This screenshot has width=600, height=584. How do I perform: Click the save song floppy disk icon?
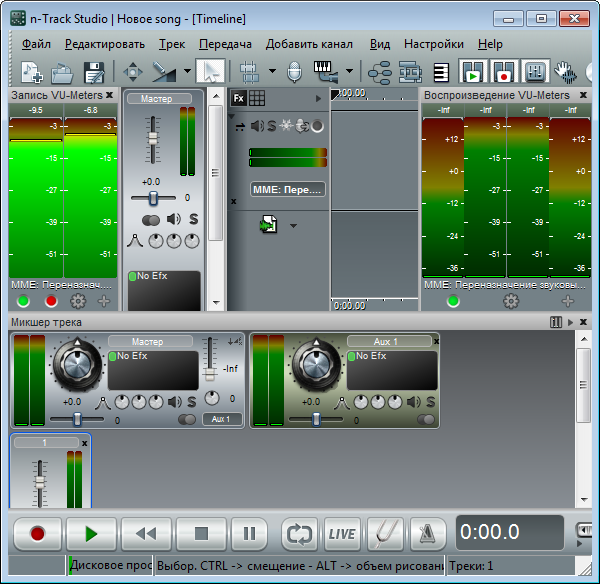pos(94,72)
